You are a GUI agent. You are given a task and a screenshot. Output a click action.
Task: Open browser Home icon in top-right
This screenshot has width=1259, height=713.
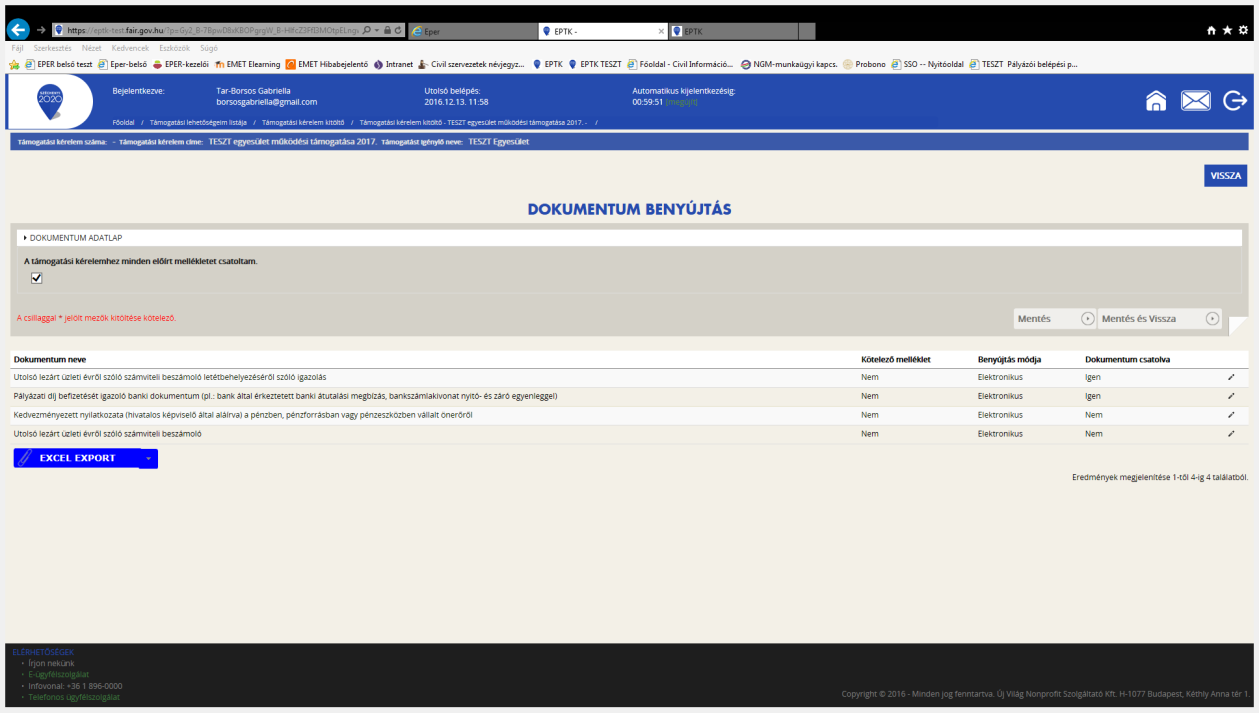(1212, 31)
